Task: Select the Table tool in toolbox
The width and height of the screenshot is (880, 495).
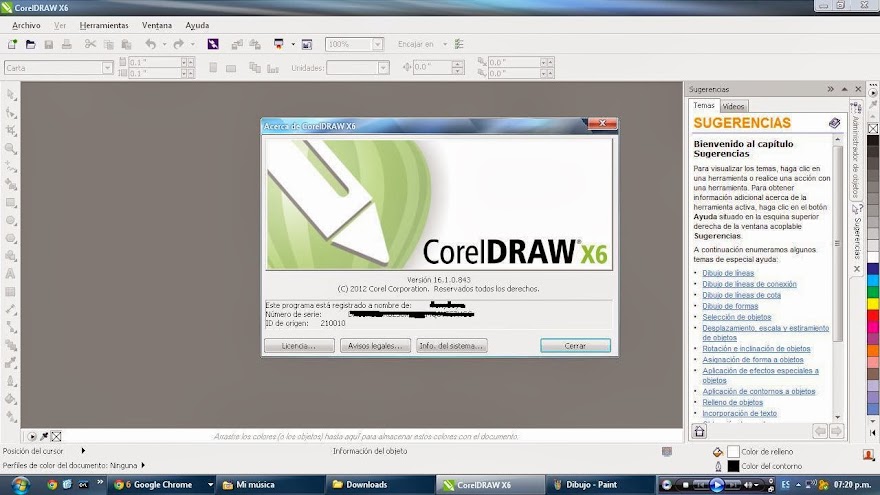Action: click(x=11, y=292)
